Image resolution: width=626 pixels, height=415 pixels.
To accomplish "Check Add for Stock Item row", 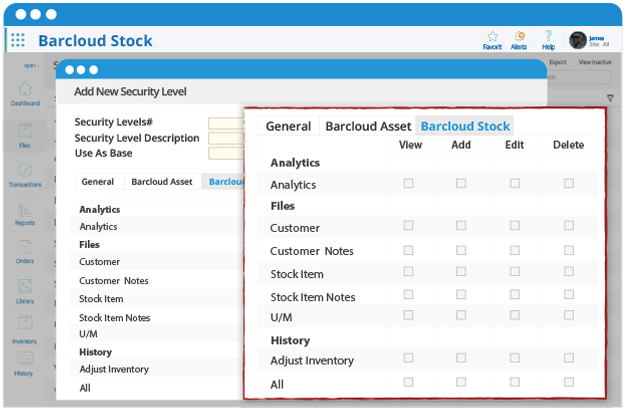I will pos(461,272).
